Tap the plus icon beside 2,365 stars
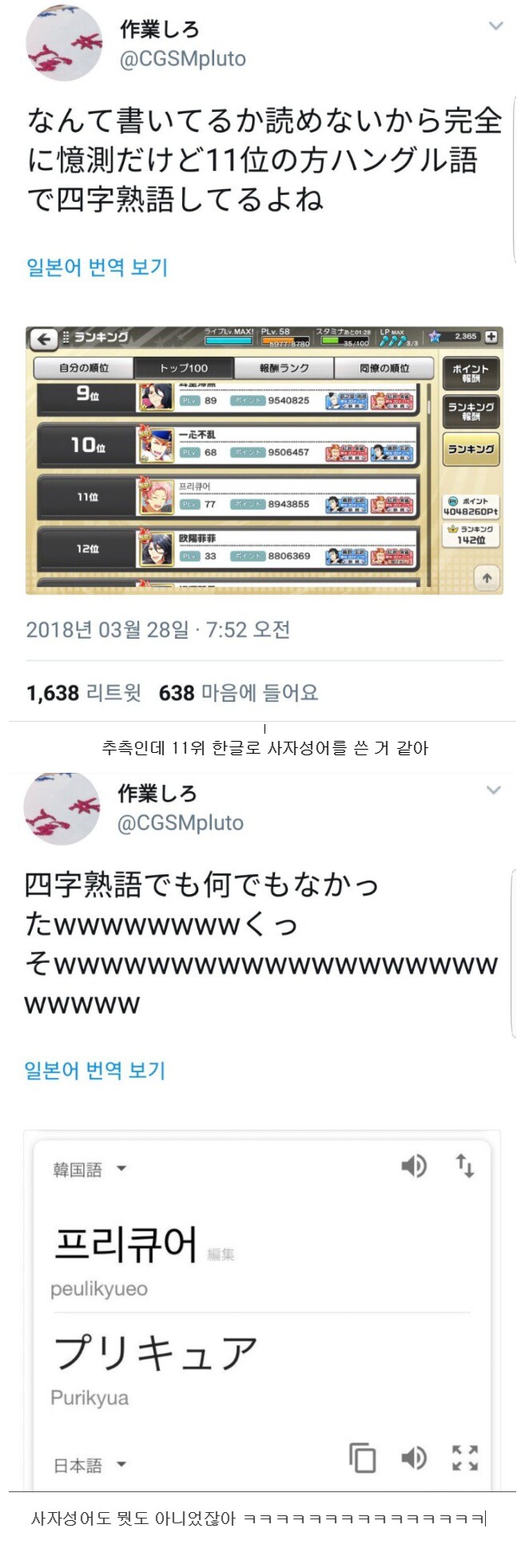529x1568 pixels. [491, 337]
